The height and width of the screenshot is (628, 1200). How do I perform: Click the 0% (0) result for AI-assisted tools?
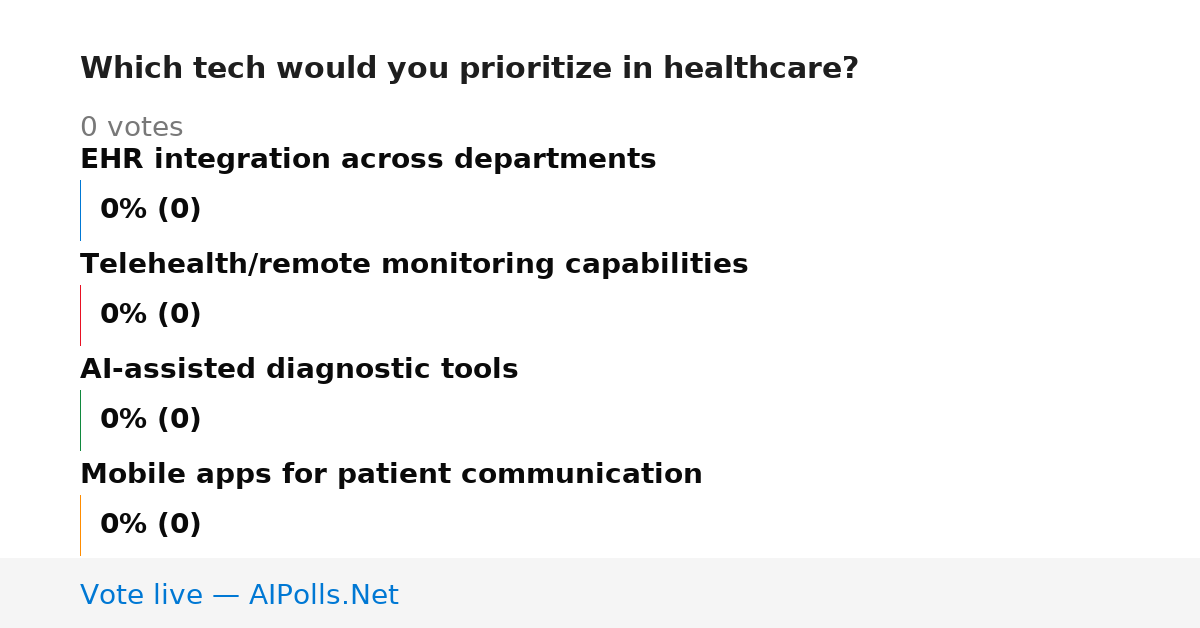(151, 420)
